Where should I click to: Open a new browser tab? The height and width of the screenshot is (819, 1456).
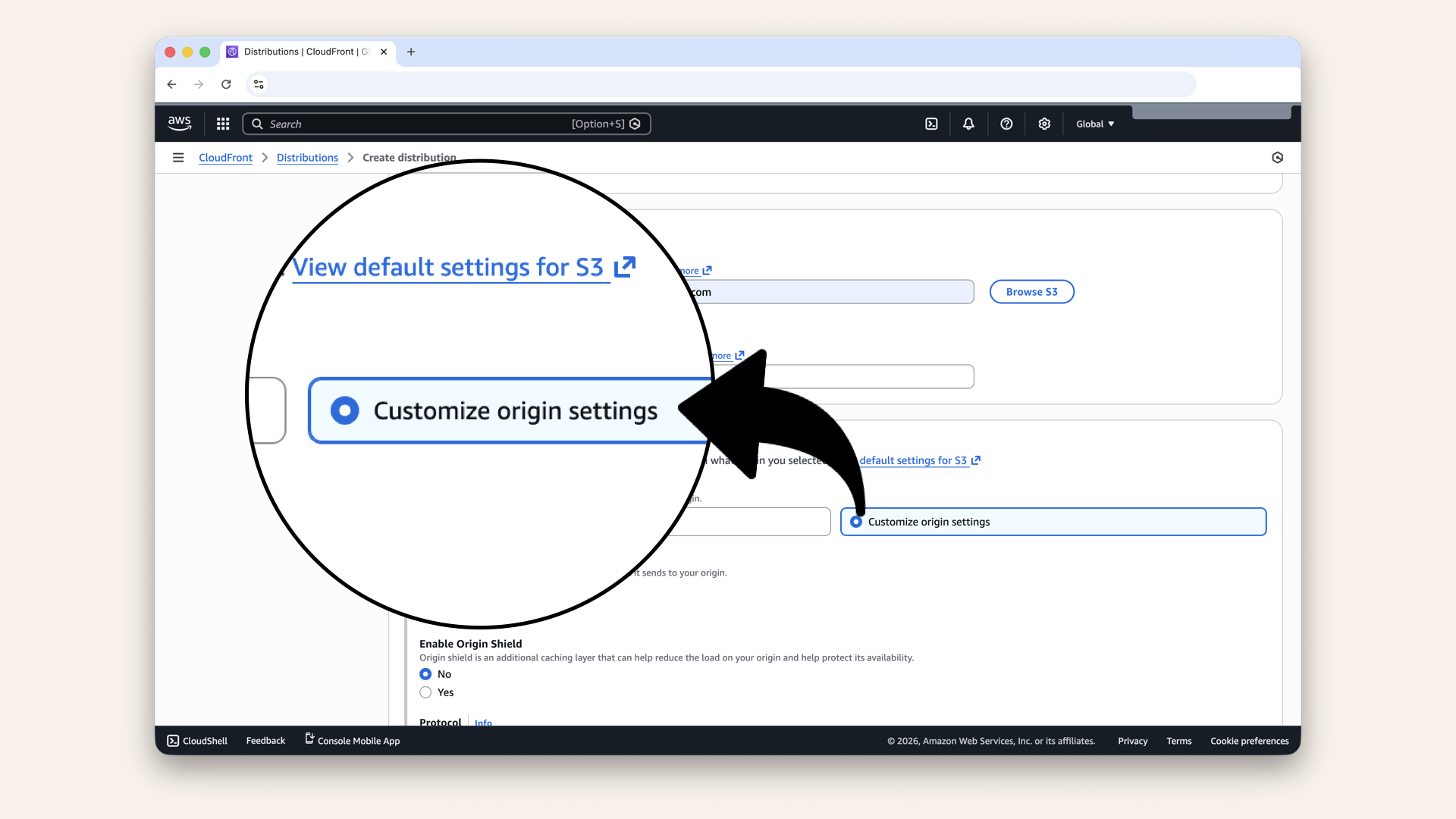(x=411, y=52)
